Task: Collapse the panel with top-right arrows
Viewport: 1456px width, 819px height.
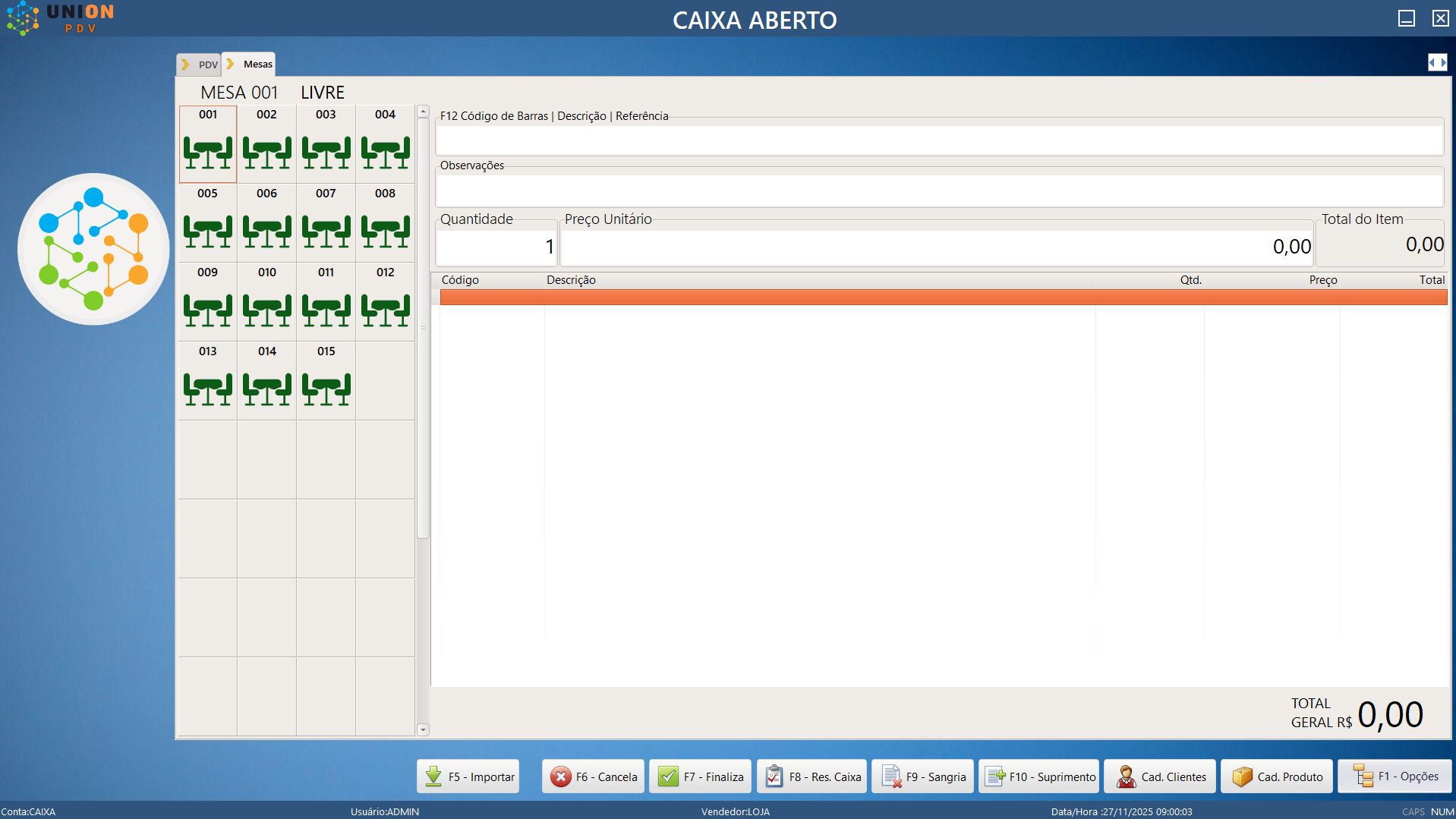Action: [1437, 62]
